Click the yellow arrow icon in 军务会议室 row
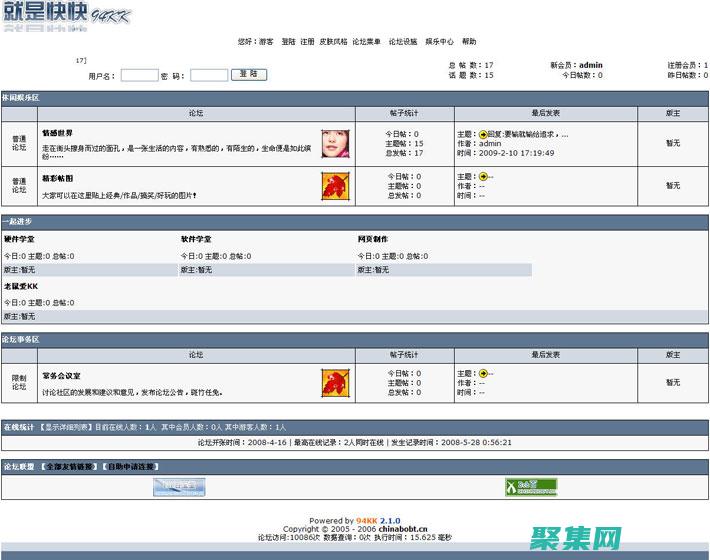 click(483, 373)
